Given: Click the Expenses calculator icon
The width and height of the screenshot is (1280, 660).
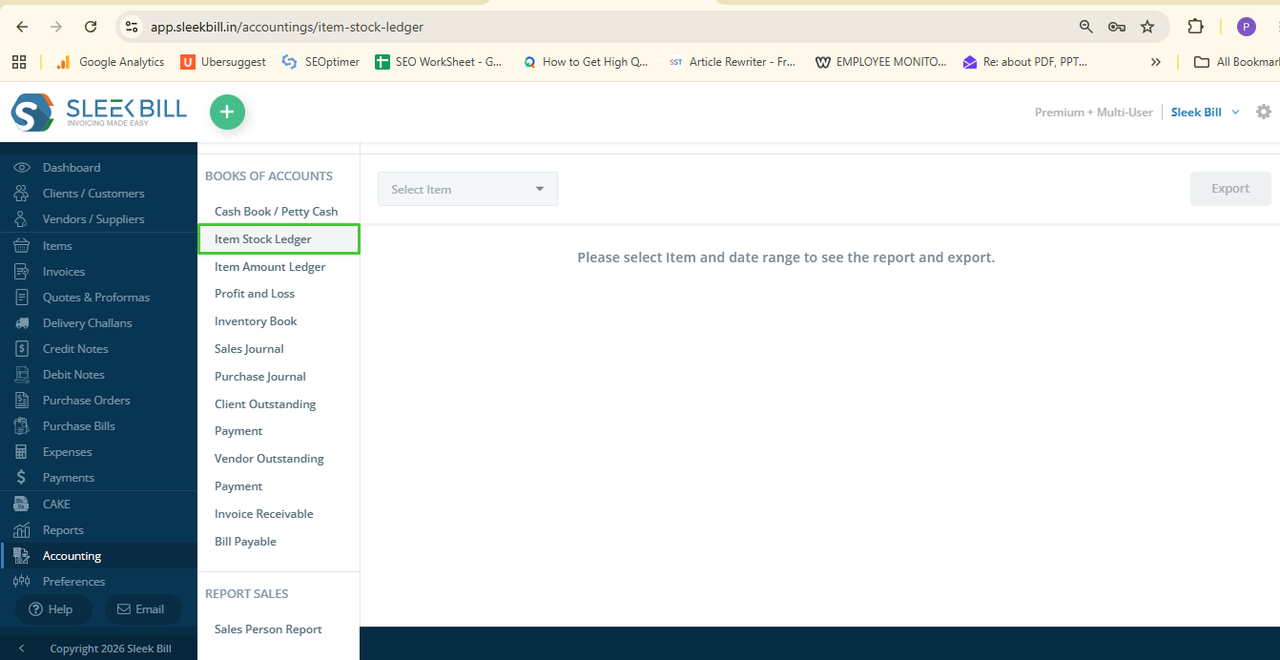Looking at the screenshot, I should pos(22,452).
